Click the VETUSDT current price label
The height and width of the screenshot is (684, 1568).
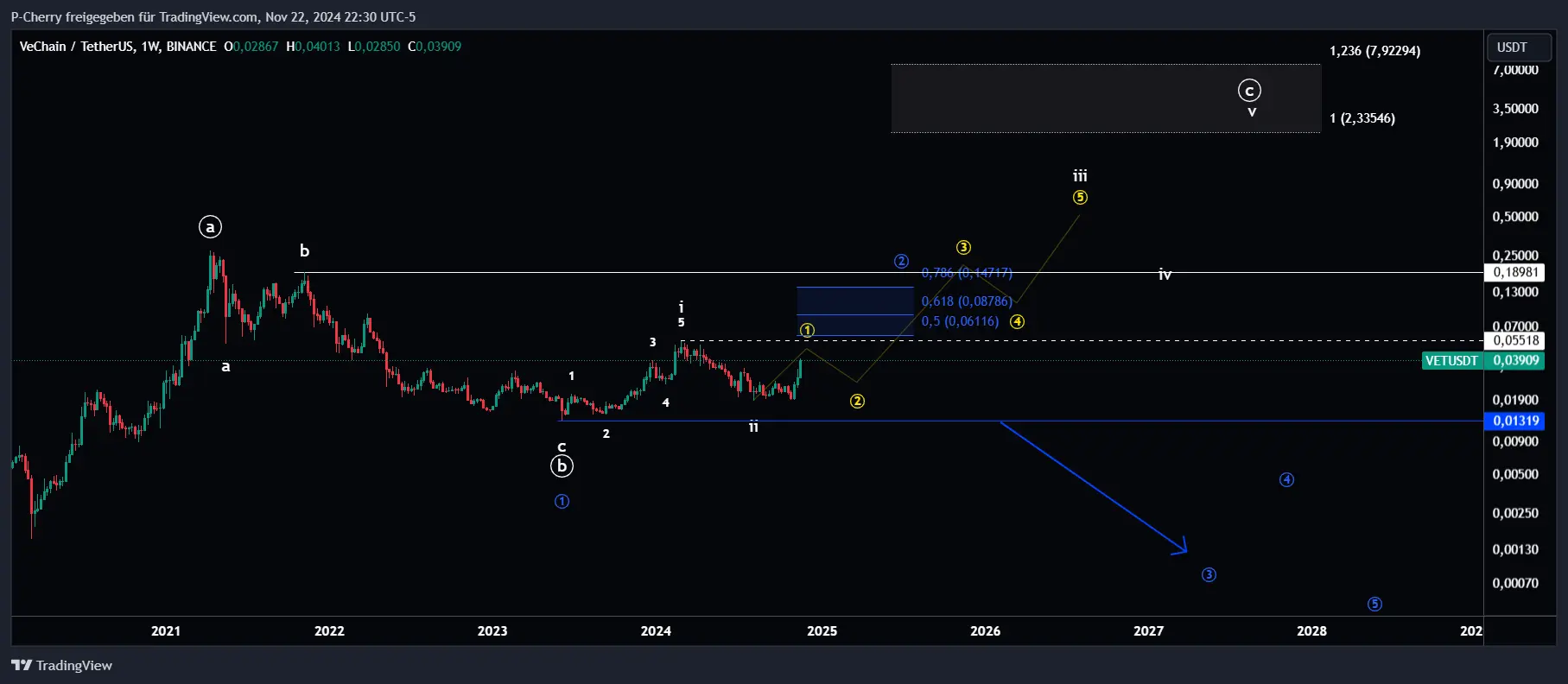(1482, 360)
